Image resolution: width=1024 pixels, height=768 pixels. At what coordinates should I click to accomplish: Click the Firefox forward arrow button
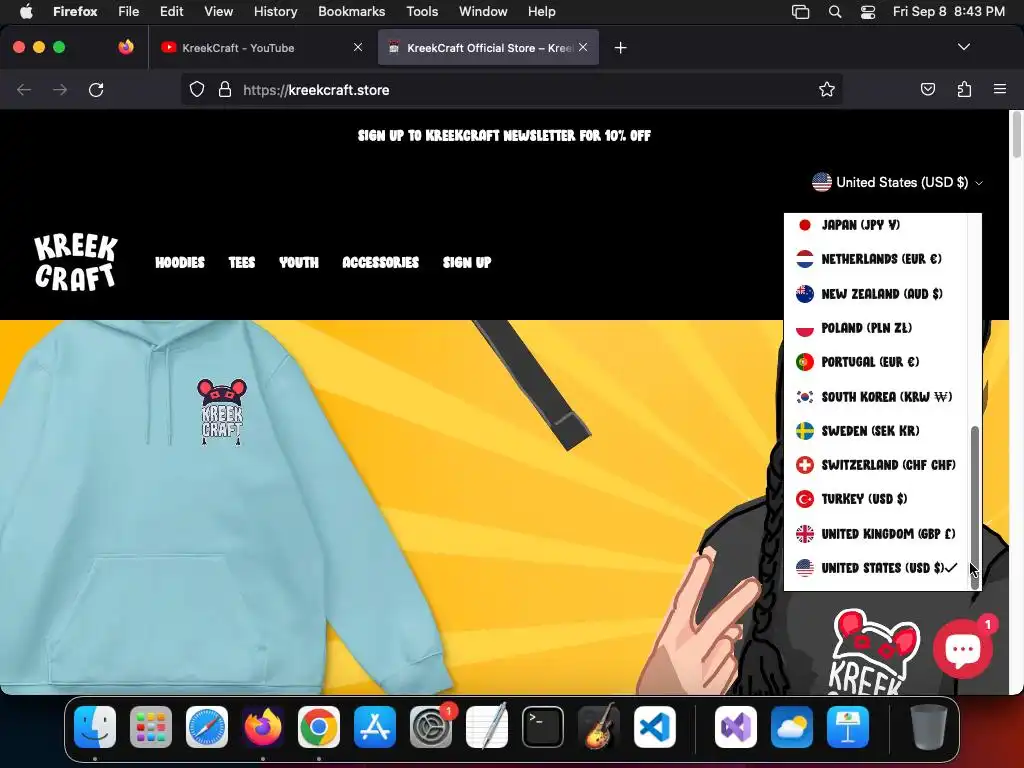[x=60, y=89]
